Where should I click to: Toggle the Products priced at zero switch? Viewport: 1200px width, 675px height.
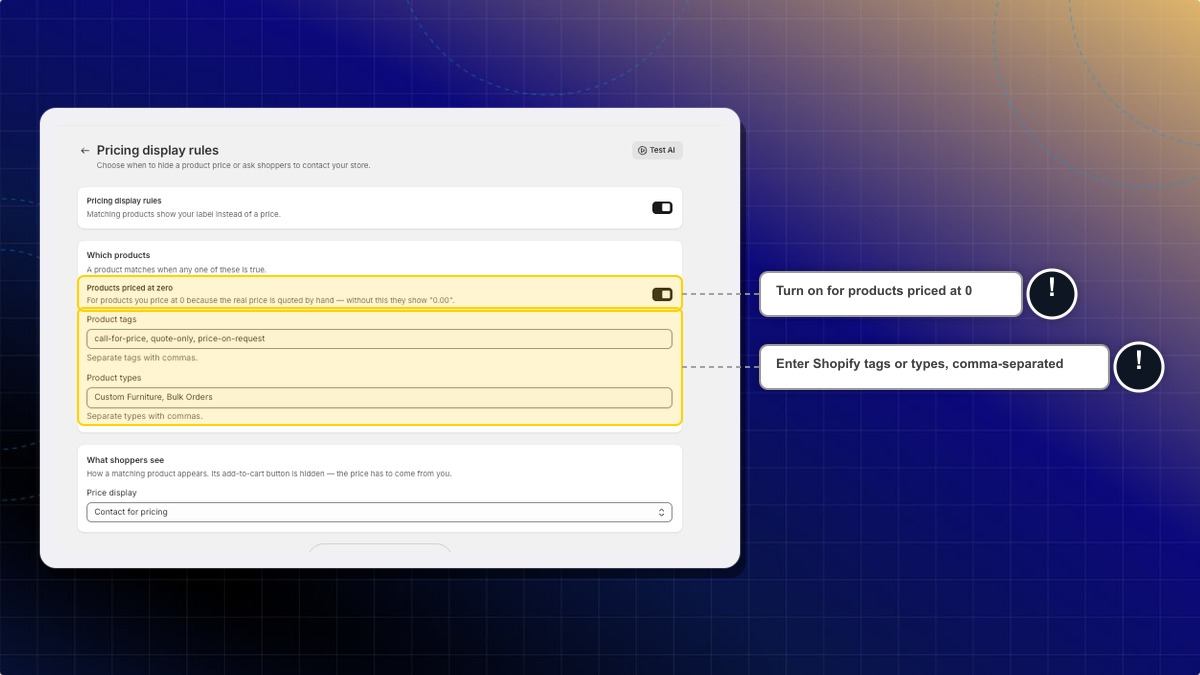click(x=662, y=294)
